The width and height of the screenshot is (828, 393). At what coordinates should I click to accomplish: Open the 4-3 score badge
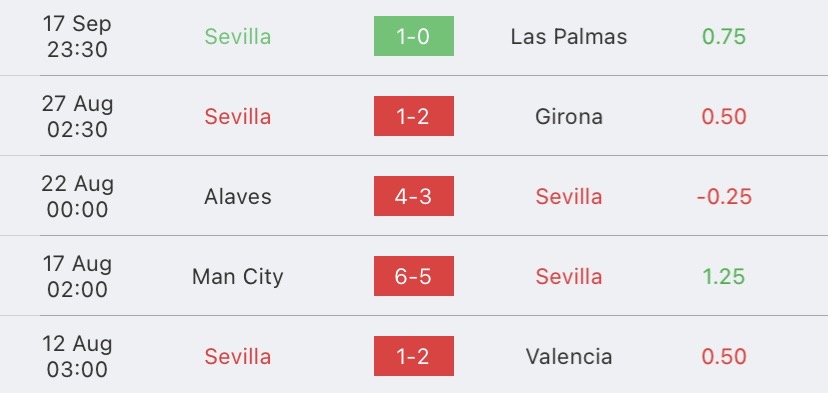click(413, 196)
